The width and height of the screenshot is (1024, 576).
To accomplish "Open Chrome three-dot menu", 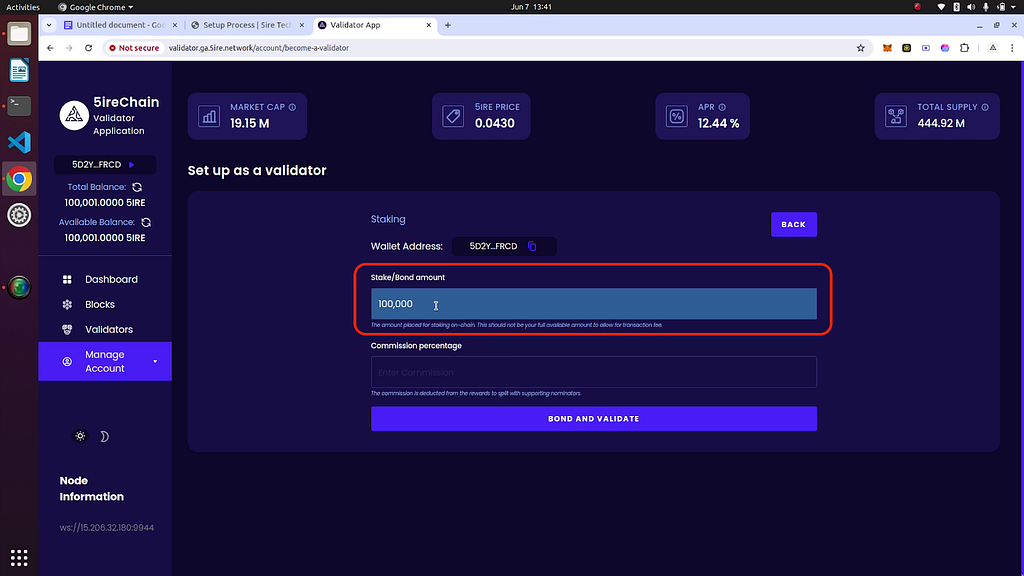I will coord(1012,48).
